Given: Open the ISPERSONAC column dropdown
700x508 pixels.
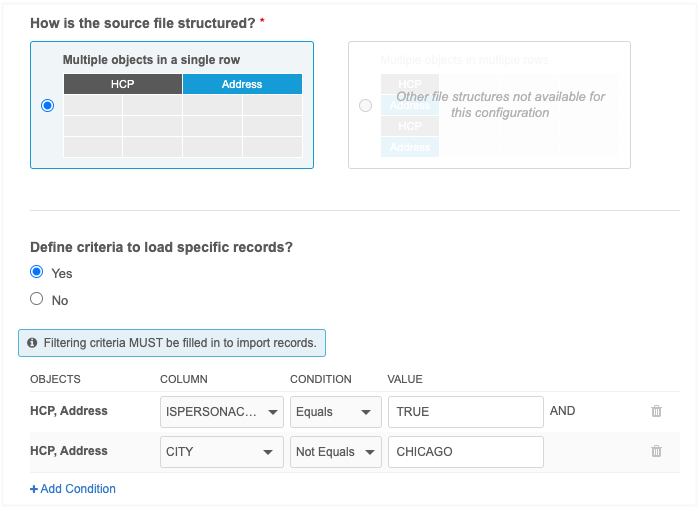Looking at the screenshot, I should click(220, 411).
